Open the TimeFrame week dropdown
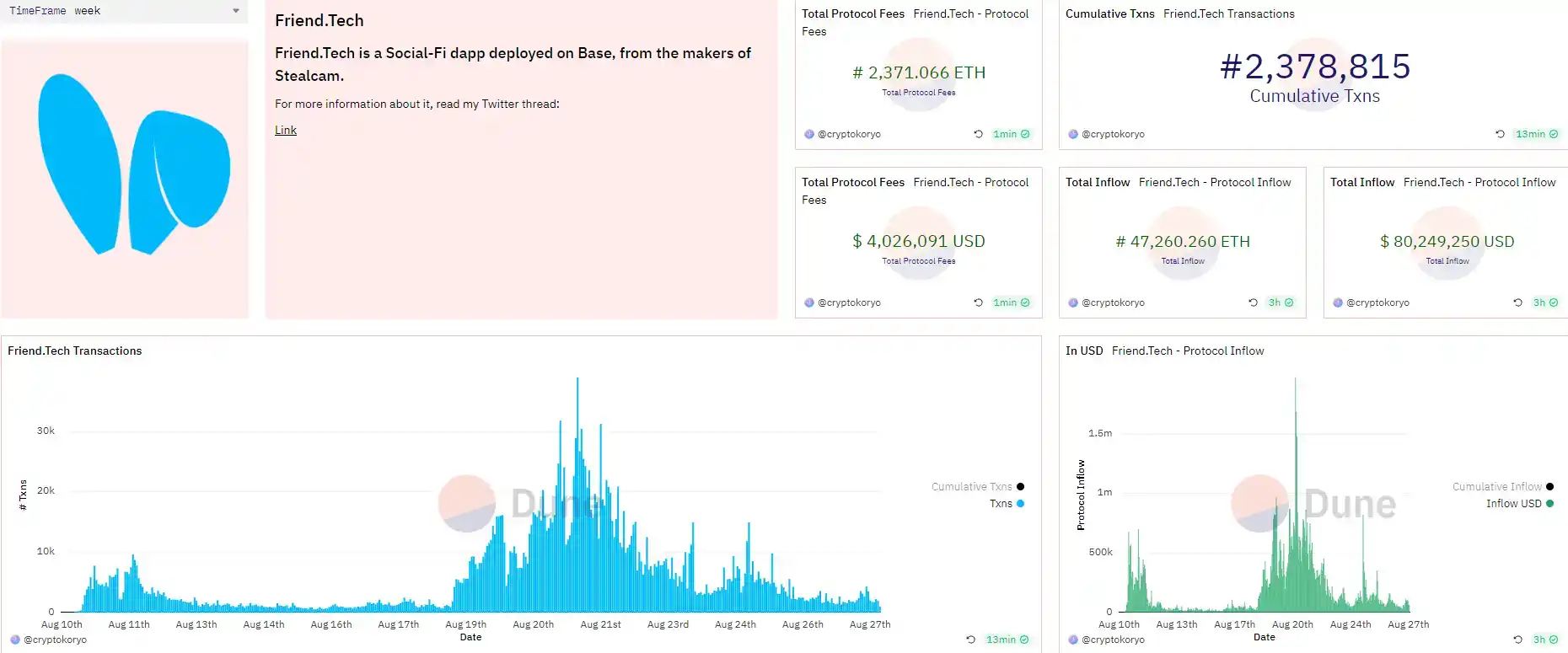 (125, 11)
